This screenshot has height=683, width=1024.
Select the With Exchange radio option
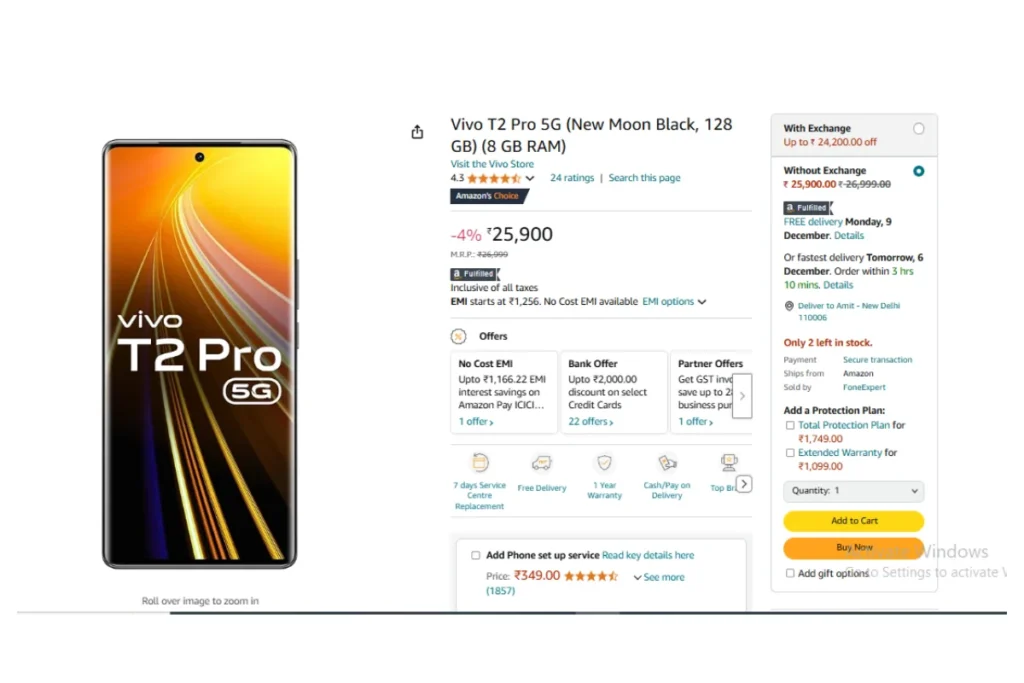(x=918, y=129)
